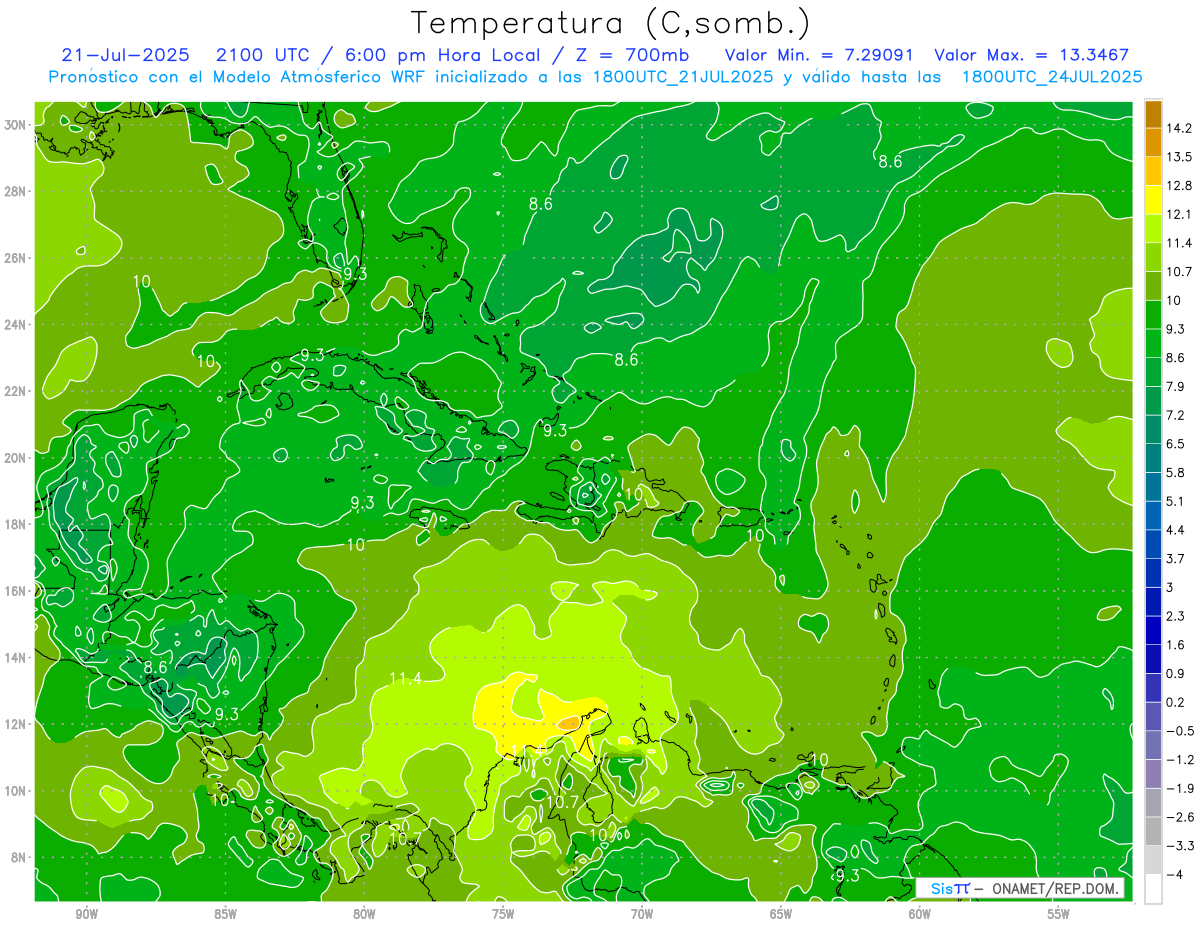Click the '-0.5' label on the color scale

click(x=1180, y=731)
